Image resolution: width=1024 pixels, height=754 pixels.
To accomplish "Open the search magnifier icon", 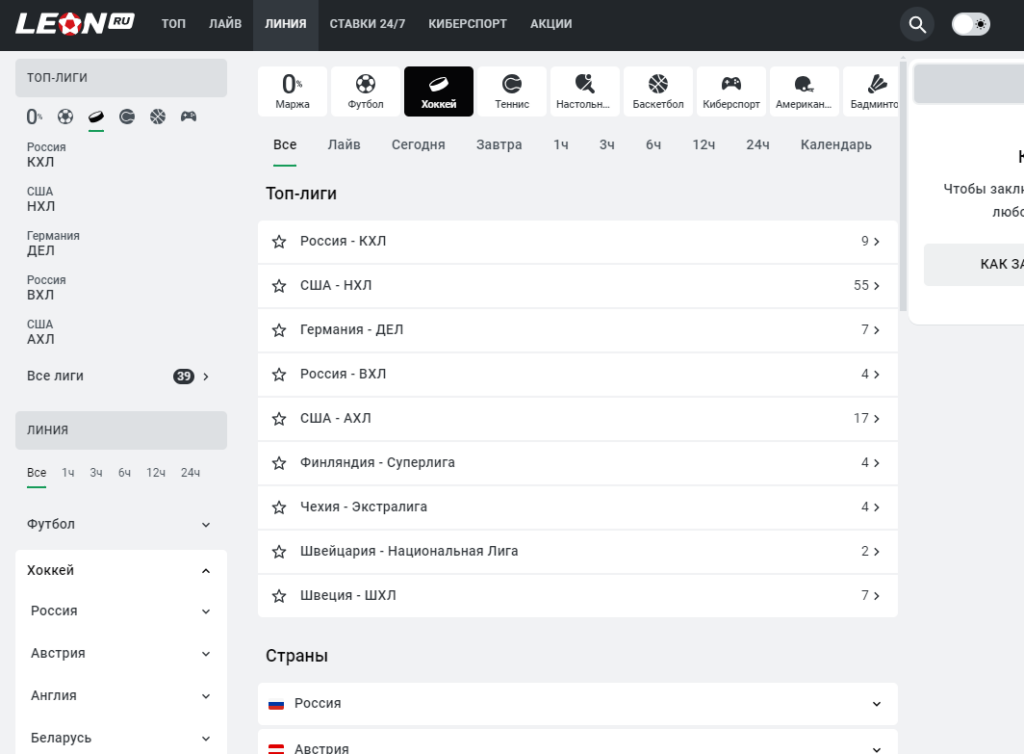I will (x=917, y=25).
